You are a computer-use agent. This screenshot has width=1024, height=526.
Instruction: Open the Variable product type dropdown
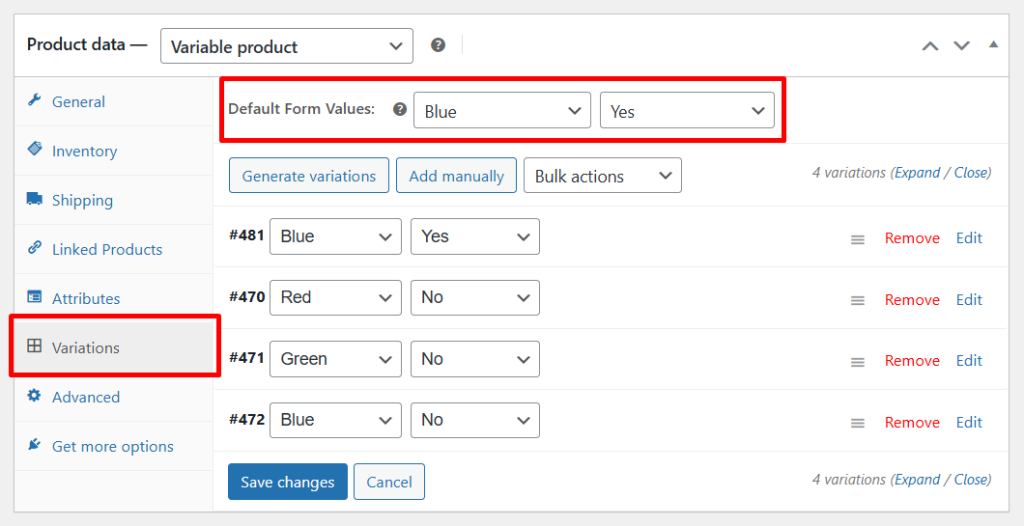[287, 46]
